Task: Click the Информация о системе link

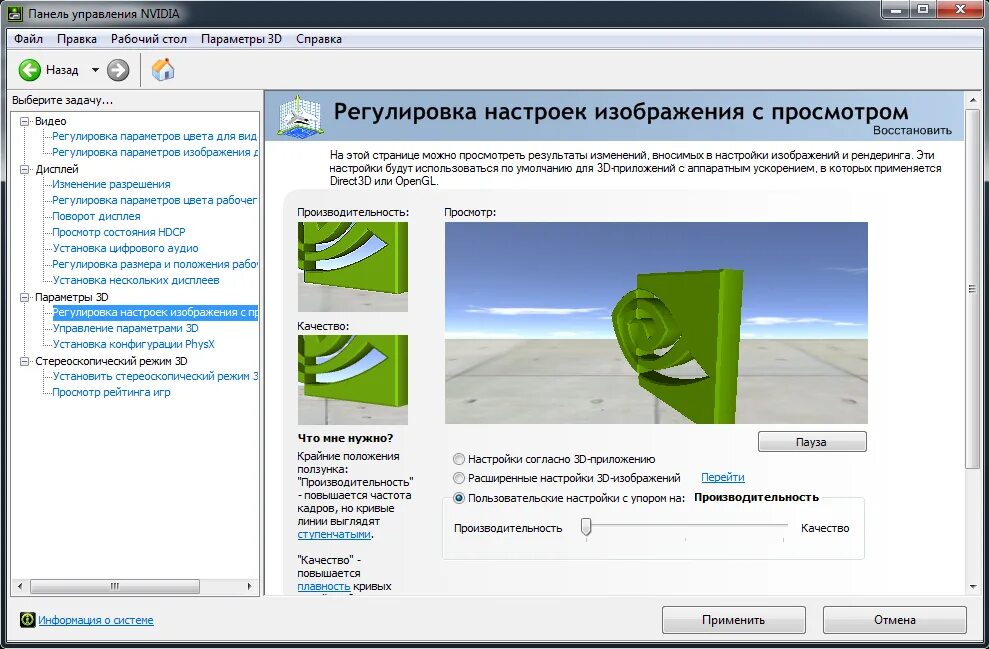Action: click(96, 620)
